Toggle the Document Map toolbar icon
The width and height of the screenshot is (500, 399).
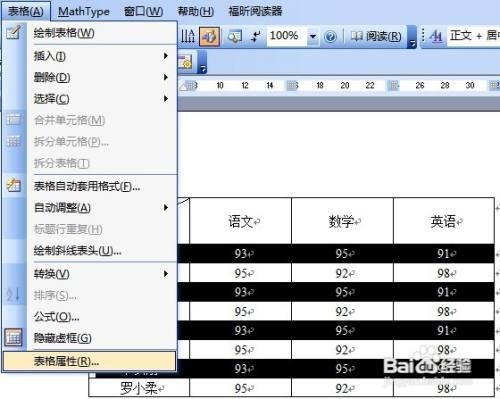coord(235,36)
